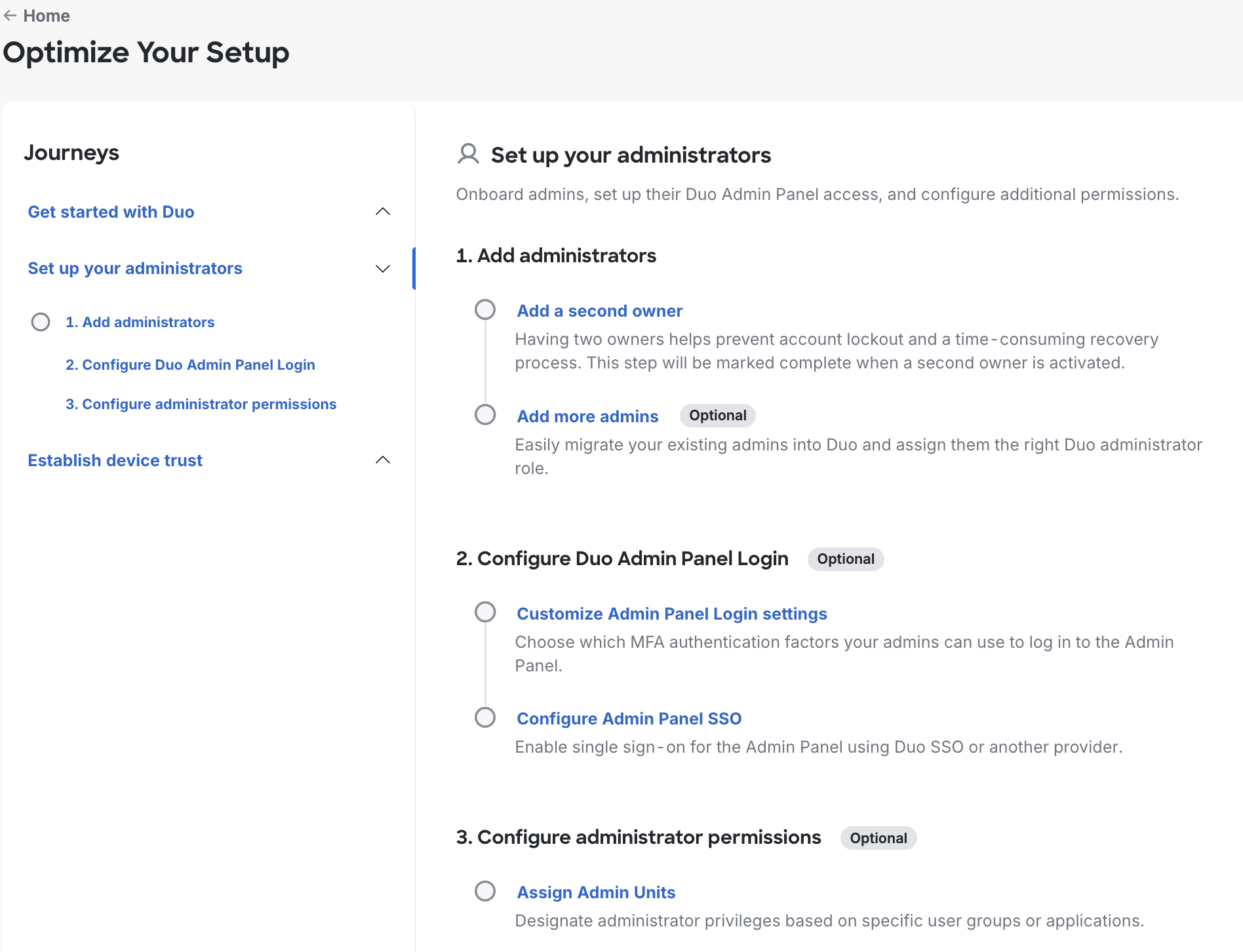
Task: Open Establish device trust journey
Action: (115, 460)
